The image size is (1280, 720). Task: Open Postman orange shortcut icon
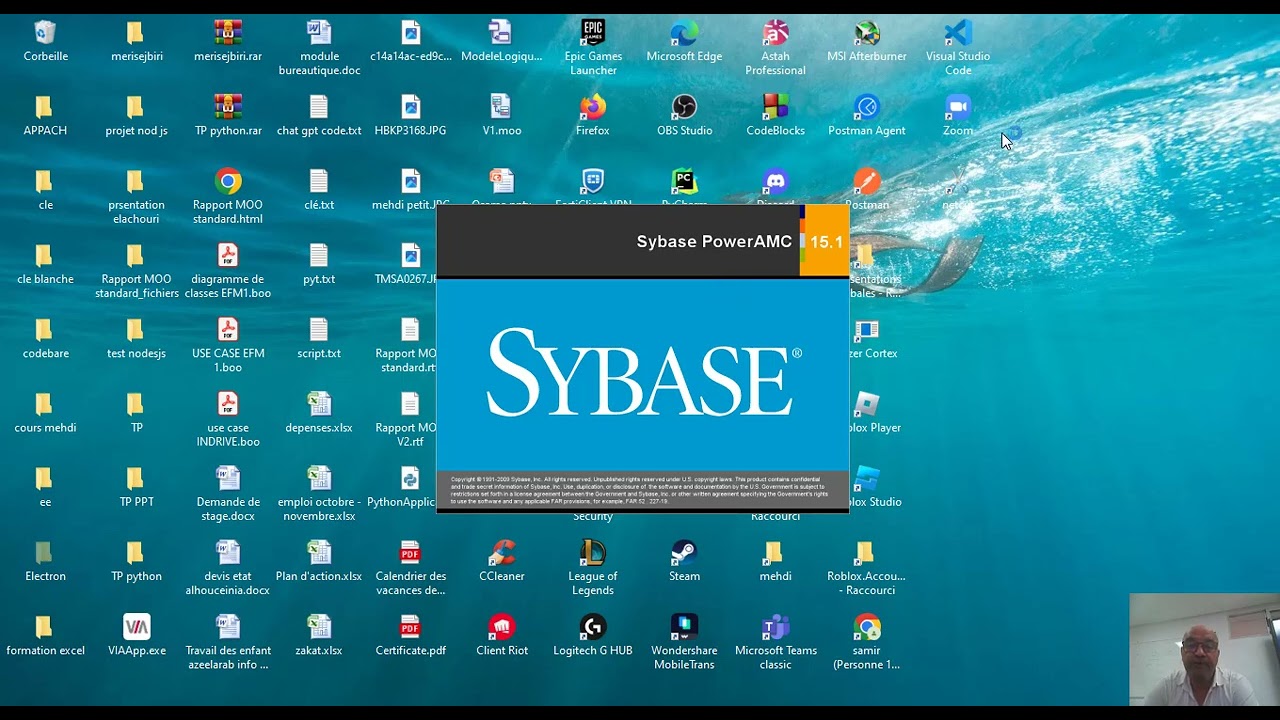[867, 189]
